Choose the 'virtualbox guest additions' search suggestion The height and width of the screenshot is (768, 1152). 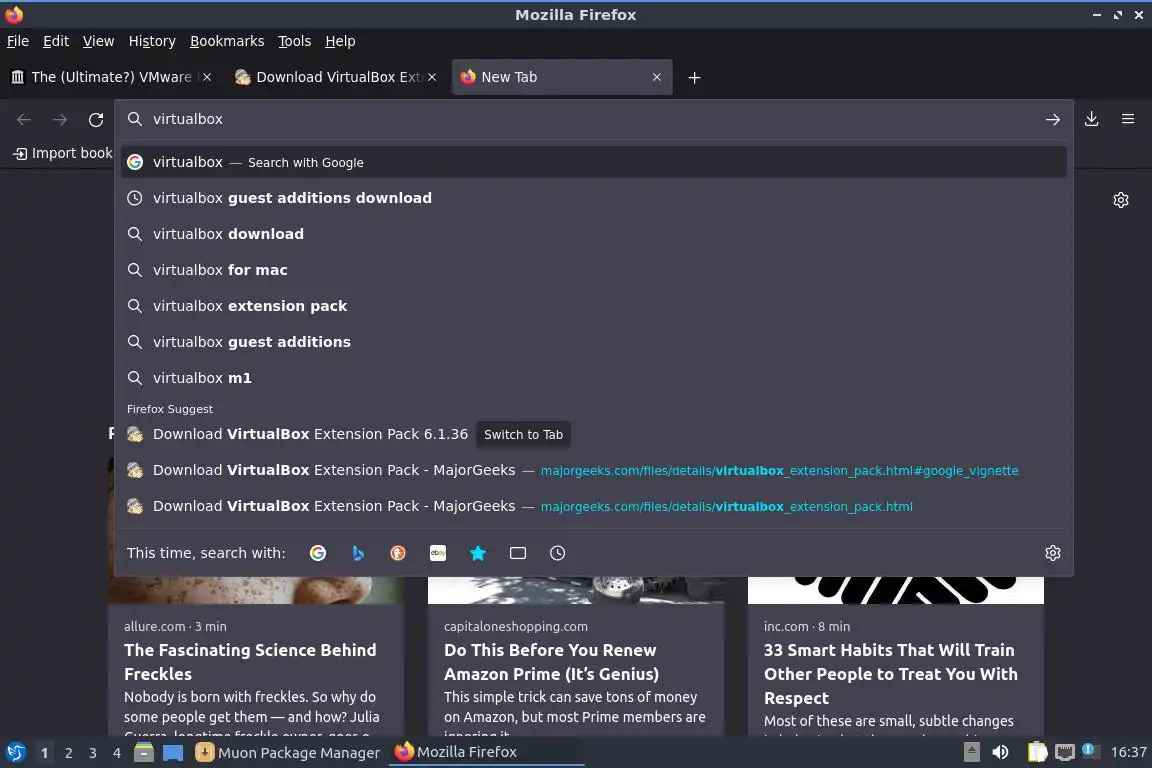(594, 342)
